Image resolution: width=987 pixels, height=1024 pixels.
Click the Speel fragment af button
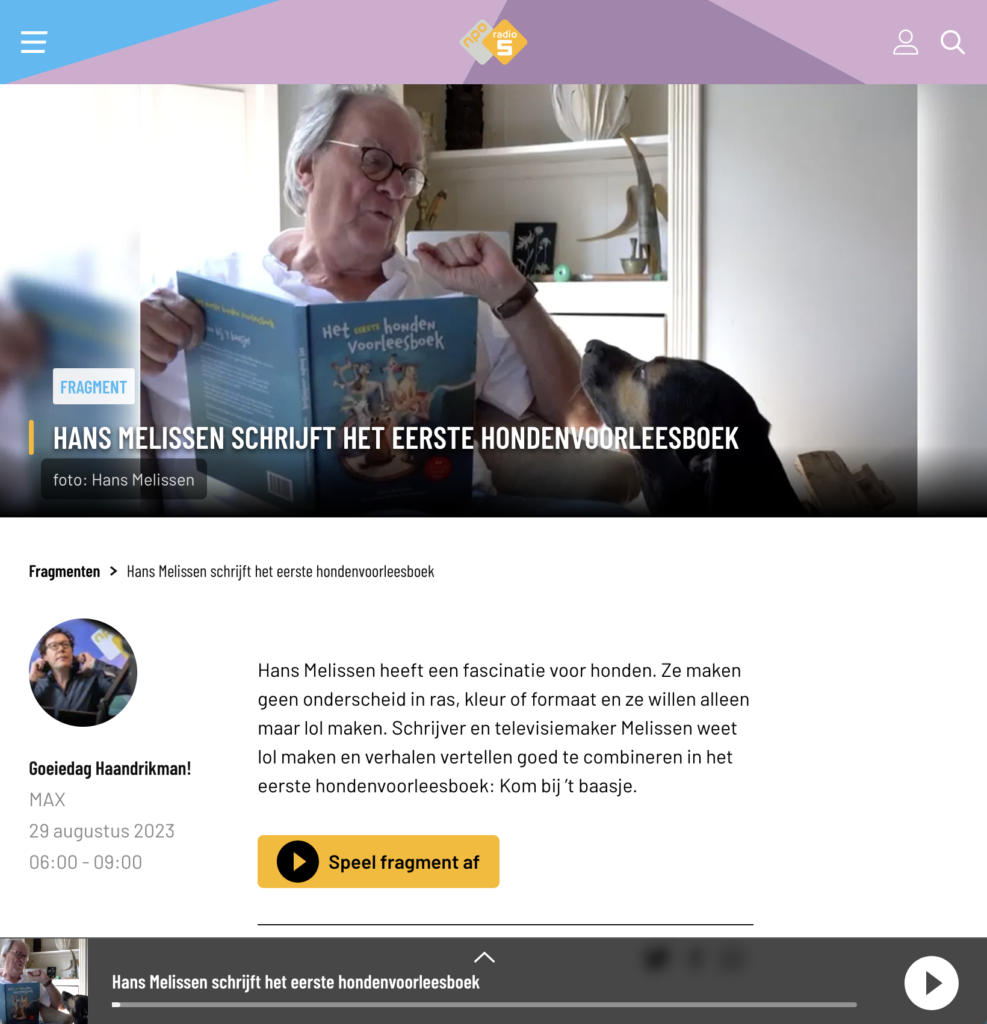pyautogui.click(x=378, y=861)
